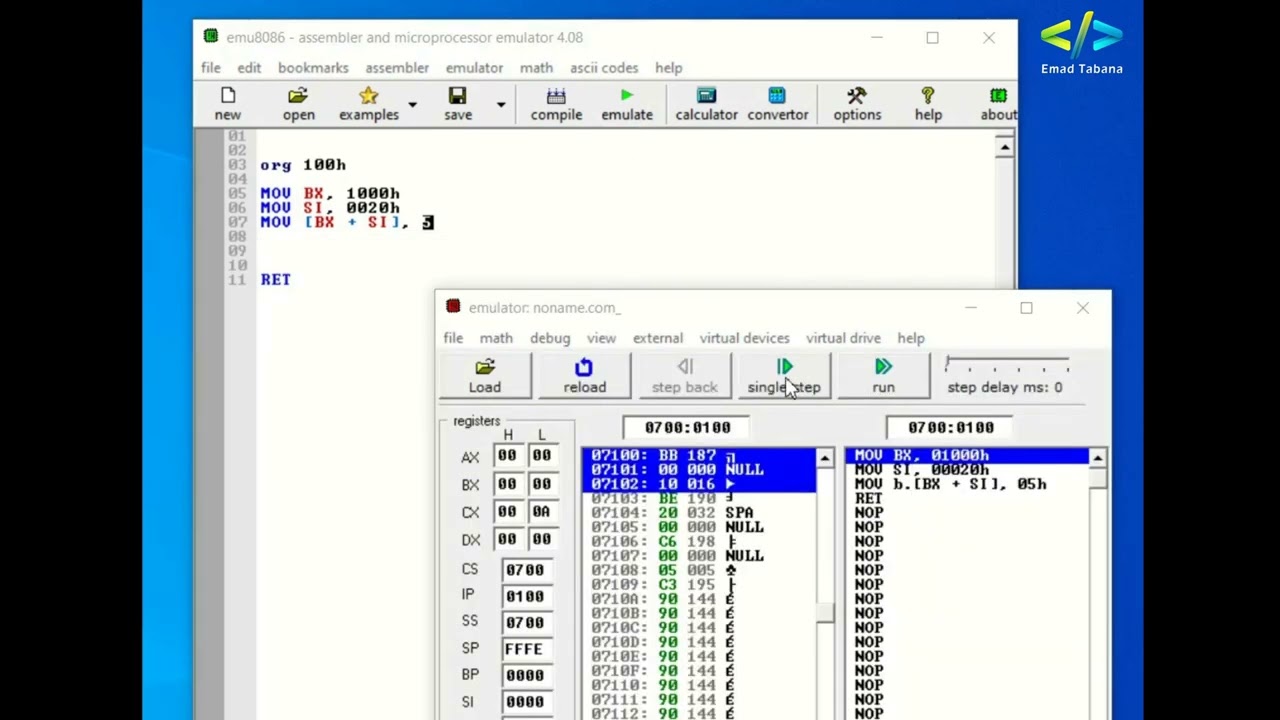
Task: Open the calculator tool
Action: coord(706,103)
